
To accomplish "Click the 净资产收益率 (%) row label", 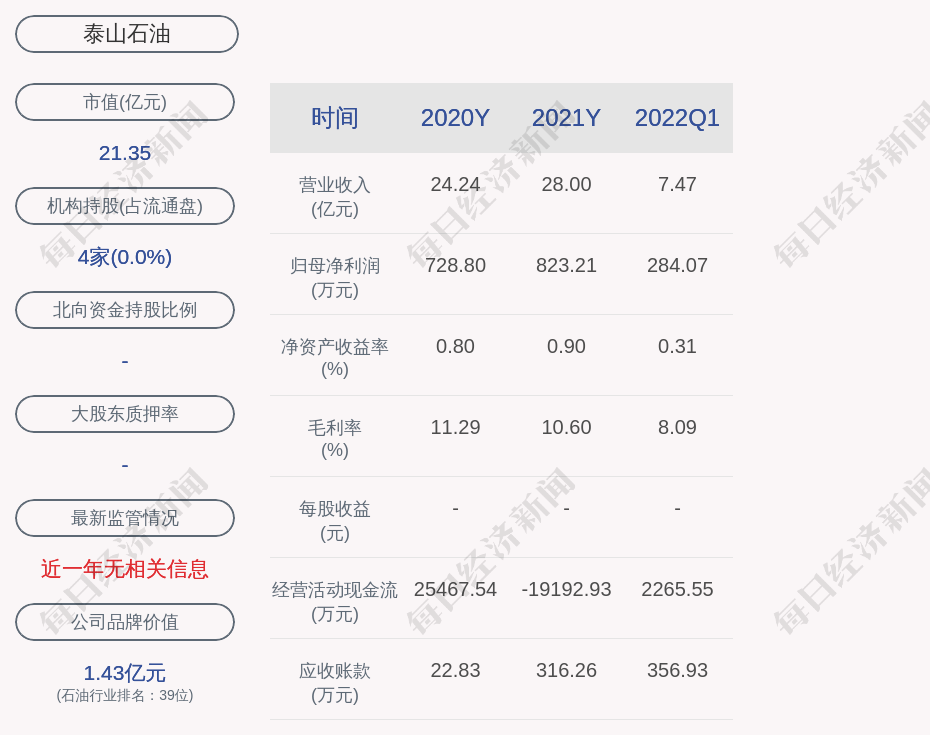I will pos(335,358).
